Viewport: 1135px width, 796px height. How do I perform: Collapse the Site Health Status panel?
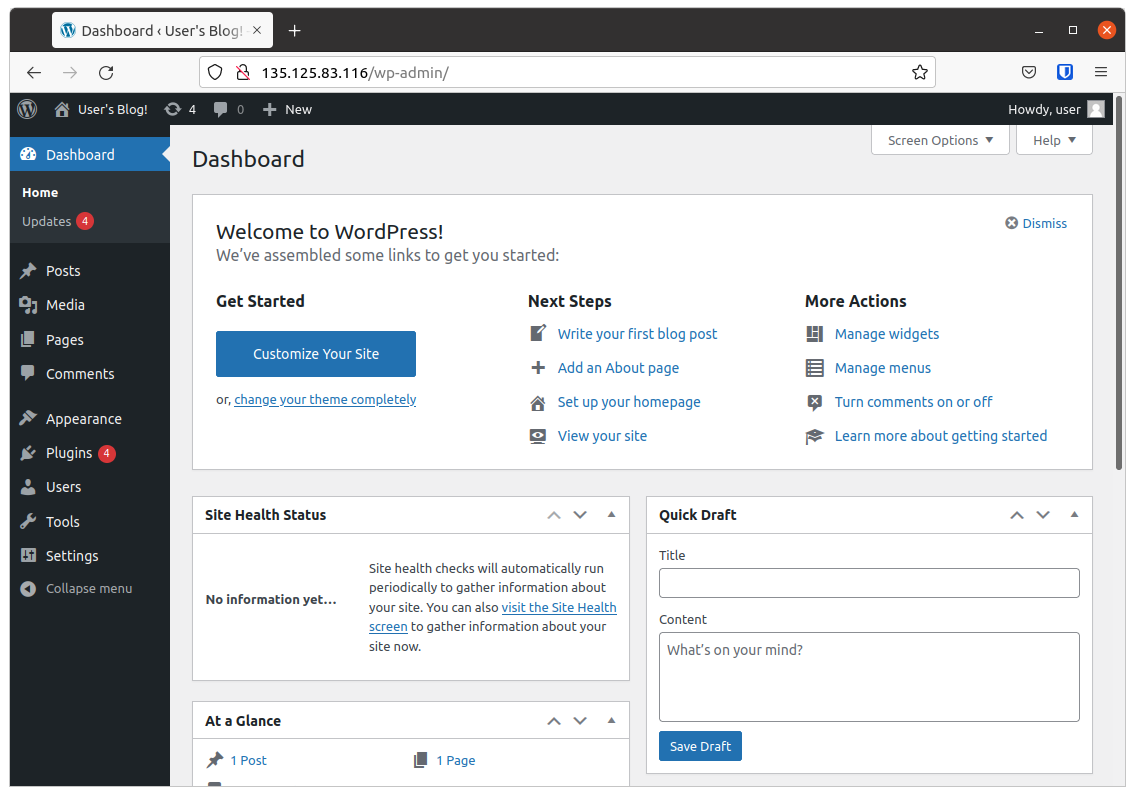[x=611, y=514]
